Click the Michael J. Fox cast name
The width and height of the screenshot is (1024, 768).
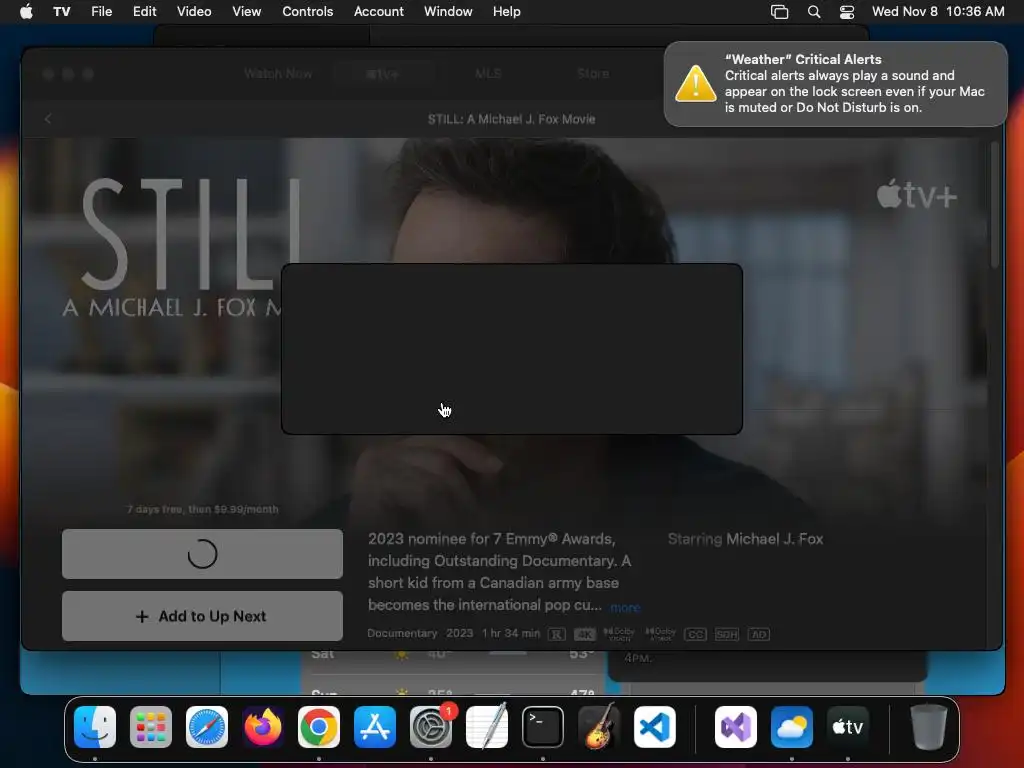pyautogui.click(x=775, y=539)
